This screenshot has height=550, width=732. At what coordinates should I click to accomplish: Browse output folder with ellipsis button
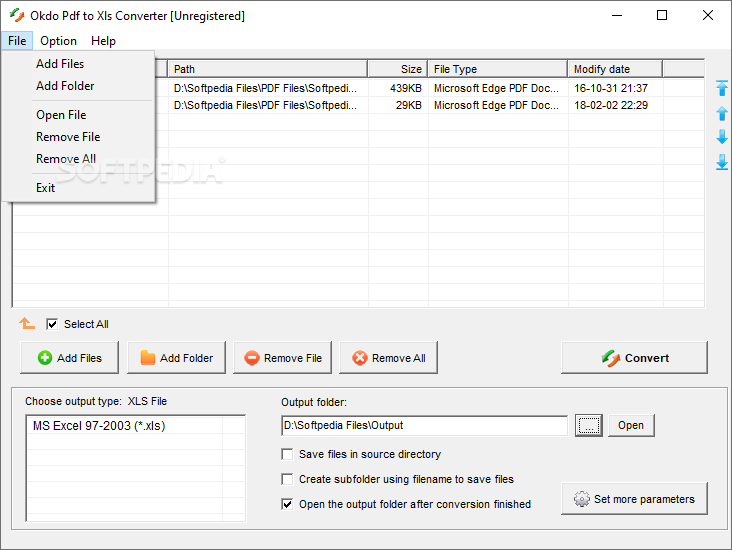point(589,425)
